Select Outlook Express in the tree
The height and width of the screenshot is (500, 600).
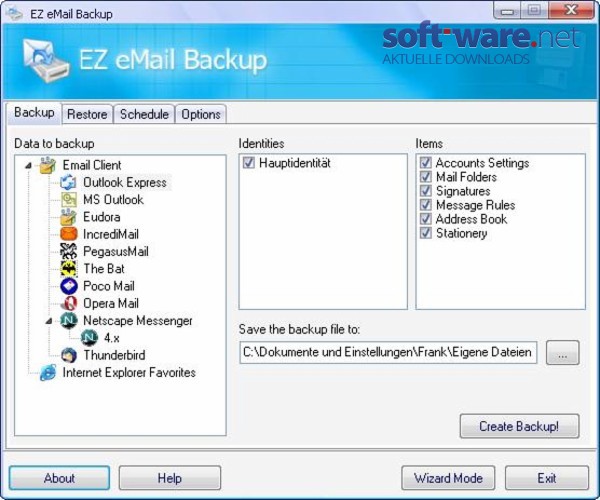pyautogui.click(x=125, y=182)
